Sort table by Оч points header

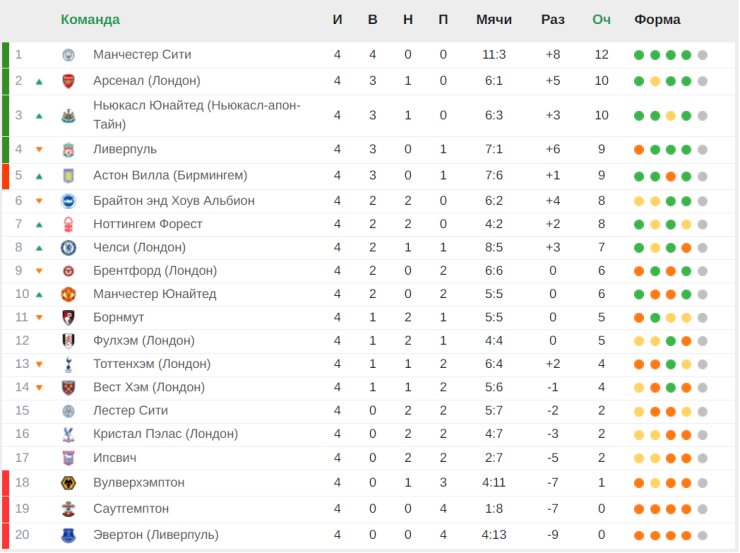pos(601,20)
